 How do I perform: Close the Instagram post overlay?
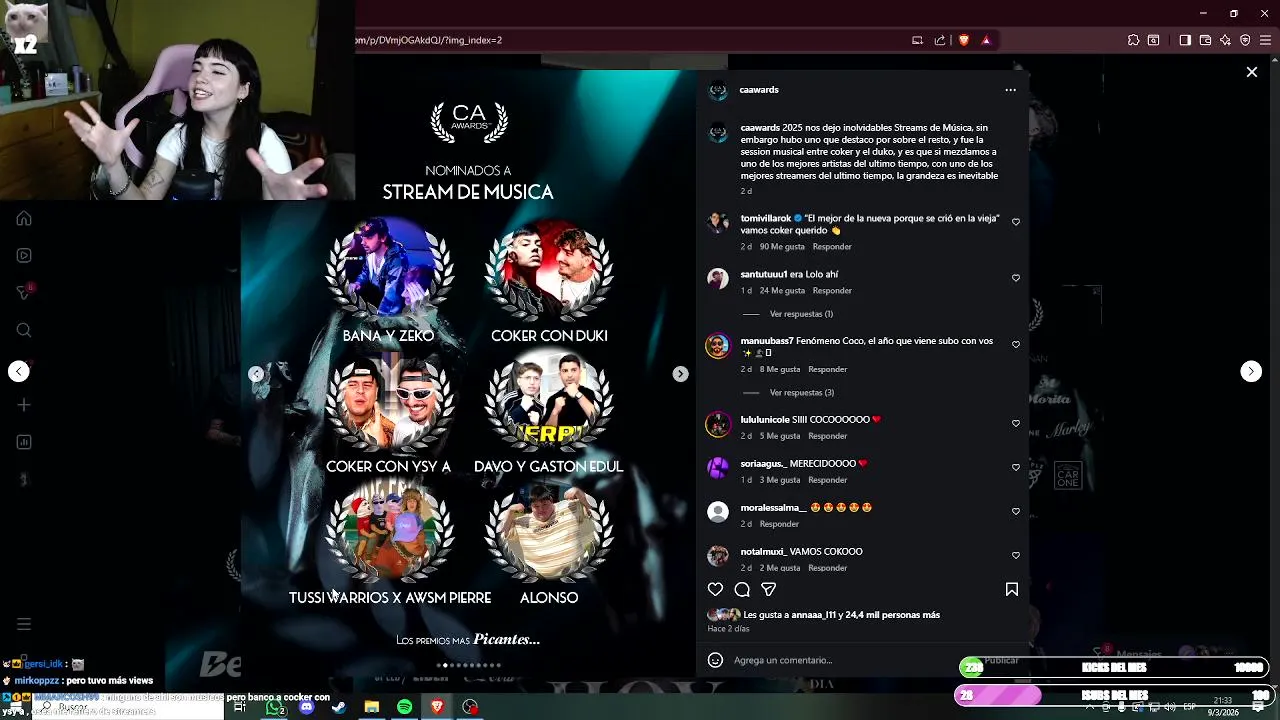(1251, 72)
